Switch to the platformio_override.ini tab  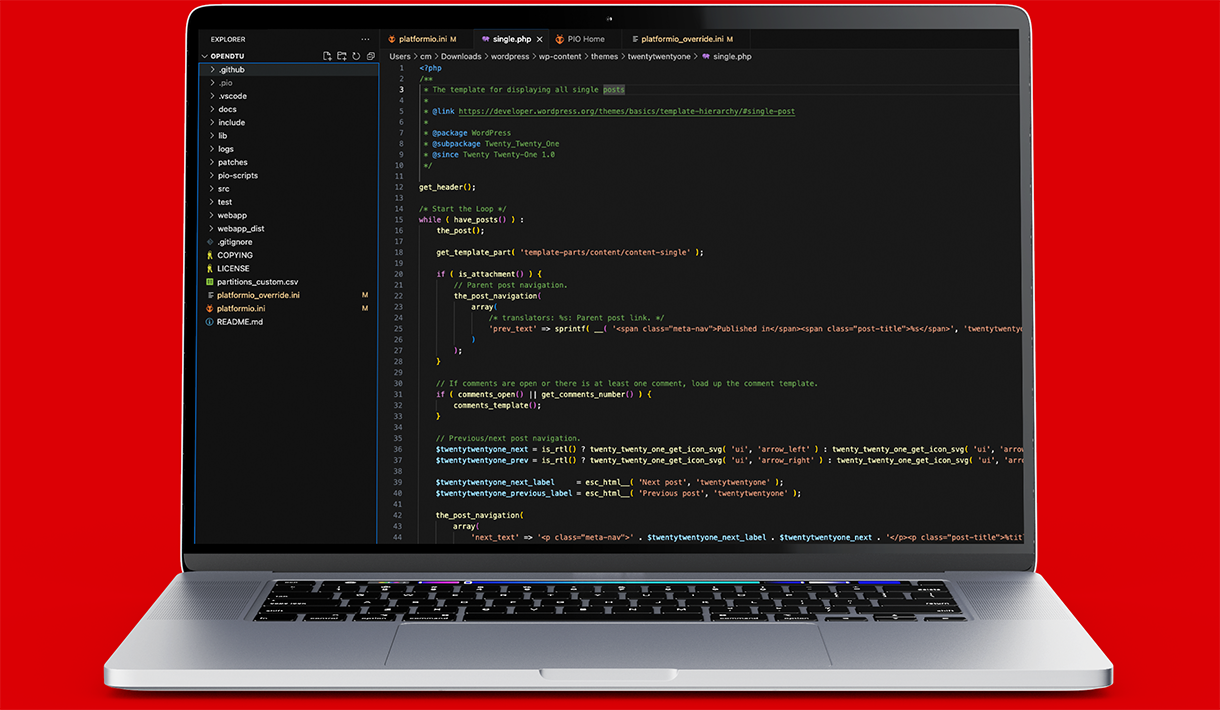click(x=682, y=39)
